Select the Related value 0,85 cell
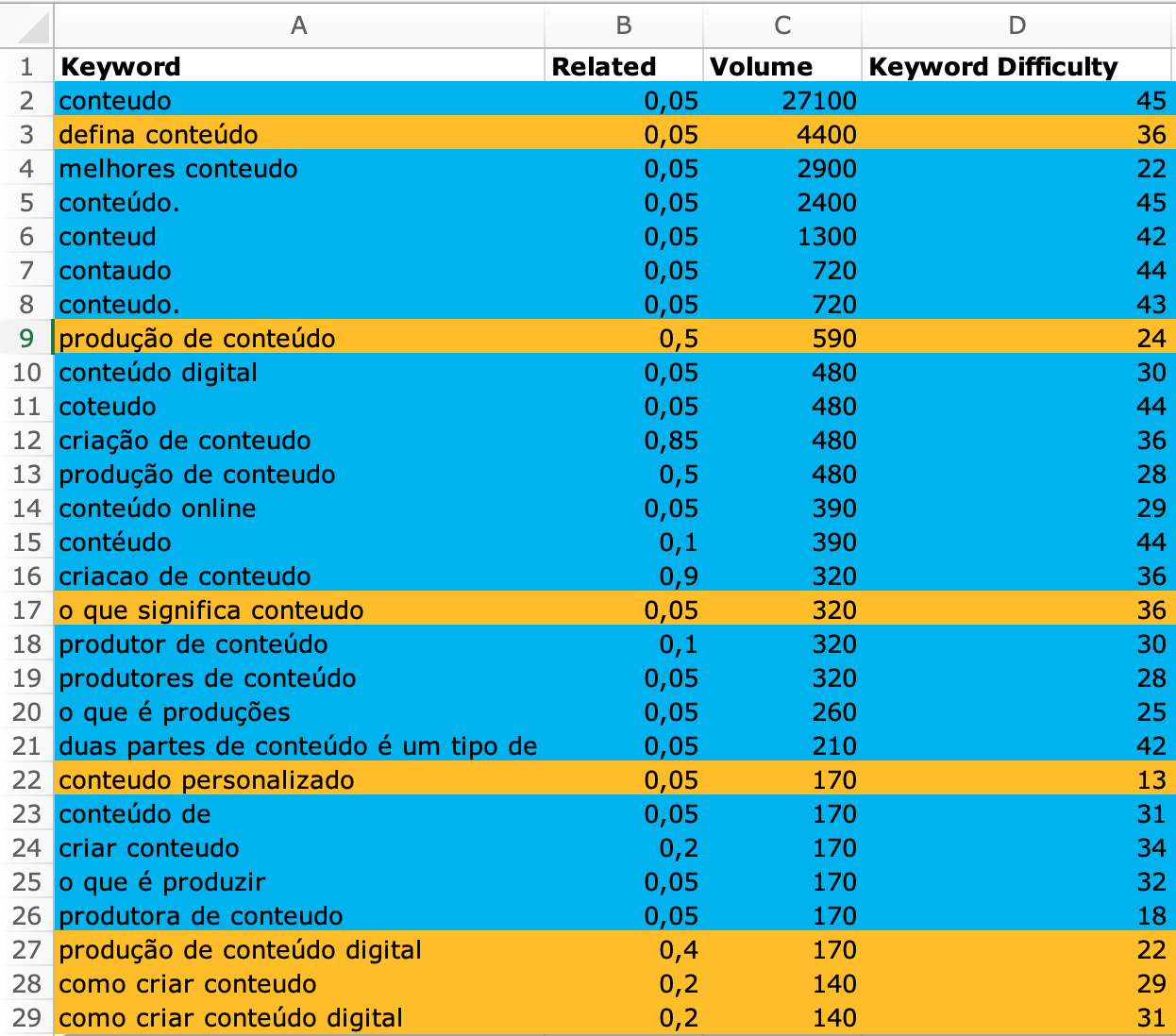Viewport: 1176px width, 1036px height. pyautogui.click(x=623, y=441)
